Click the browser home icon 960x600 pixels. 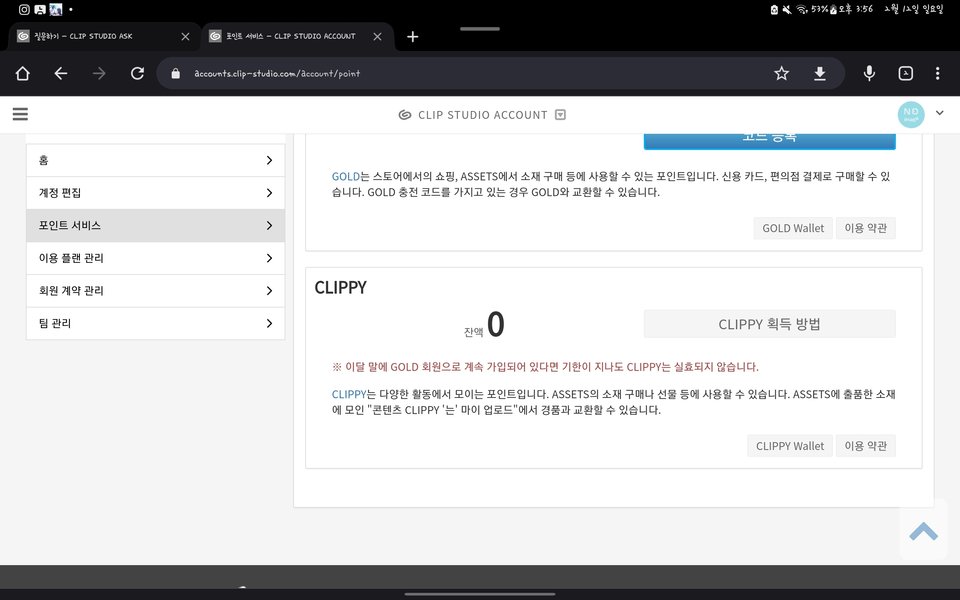22,73
